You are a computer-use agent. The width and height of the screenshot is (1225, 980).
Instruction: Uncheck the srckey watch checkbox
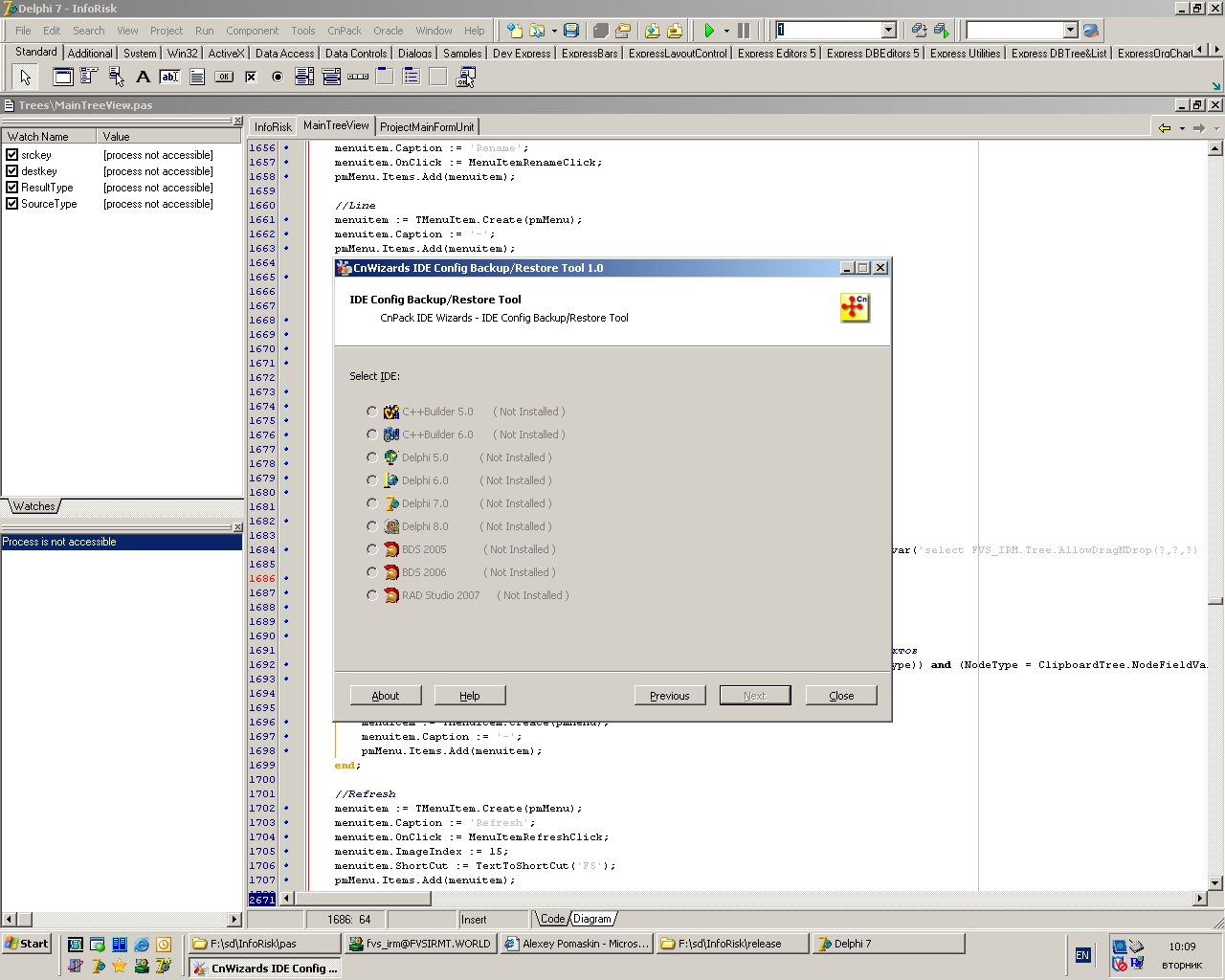(x=12, y=155)
